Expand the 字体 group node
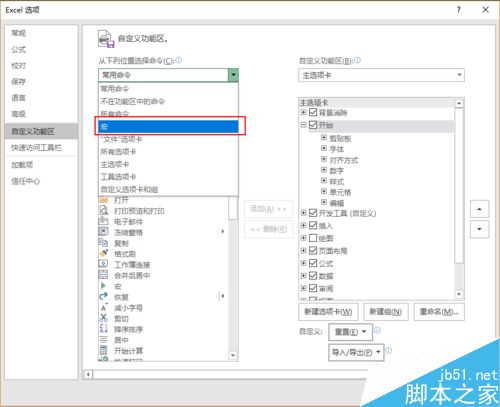 pos(324,148)
